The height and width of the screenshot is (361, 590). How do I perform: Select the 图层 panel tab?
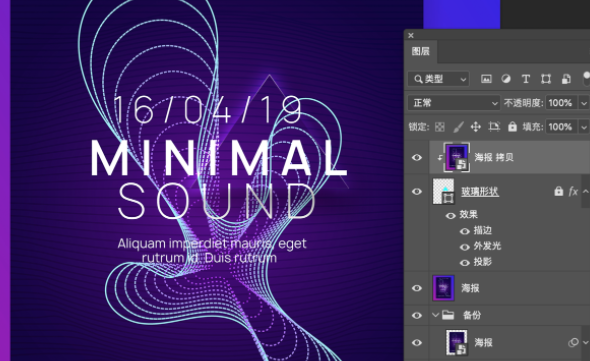click(421, 51)
